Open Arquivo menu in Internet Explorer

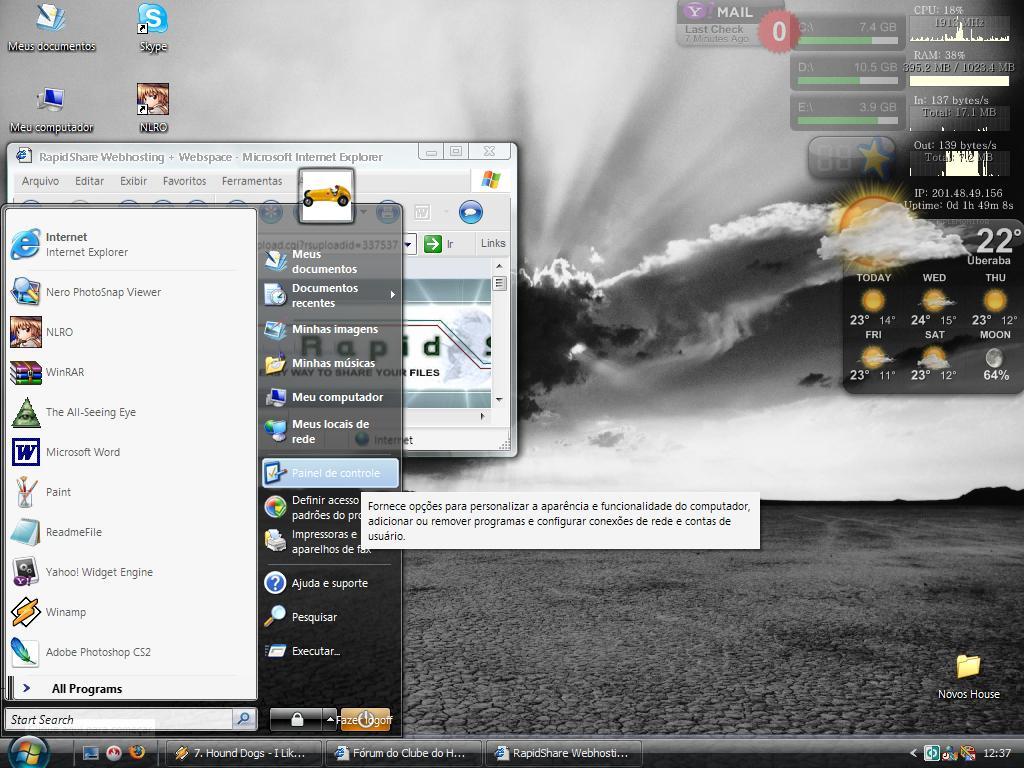pyautogui.click(x=40, y=181)
